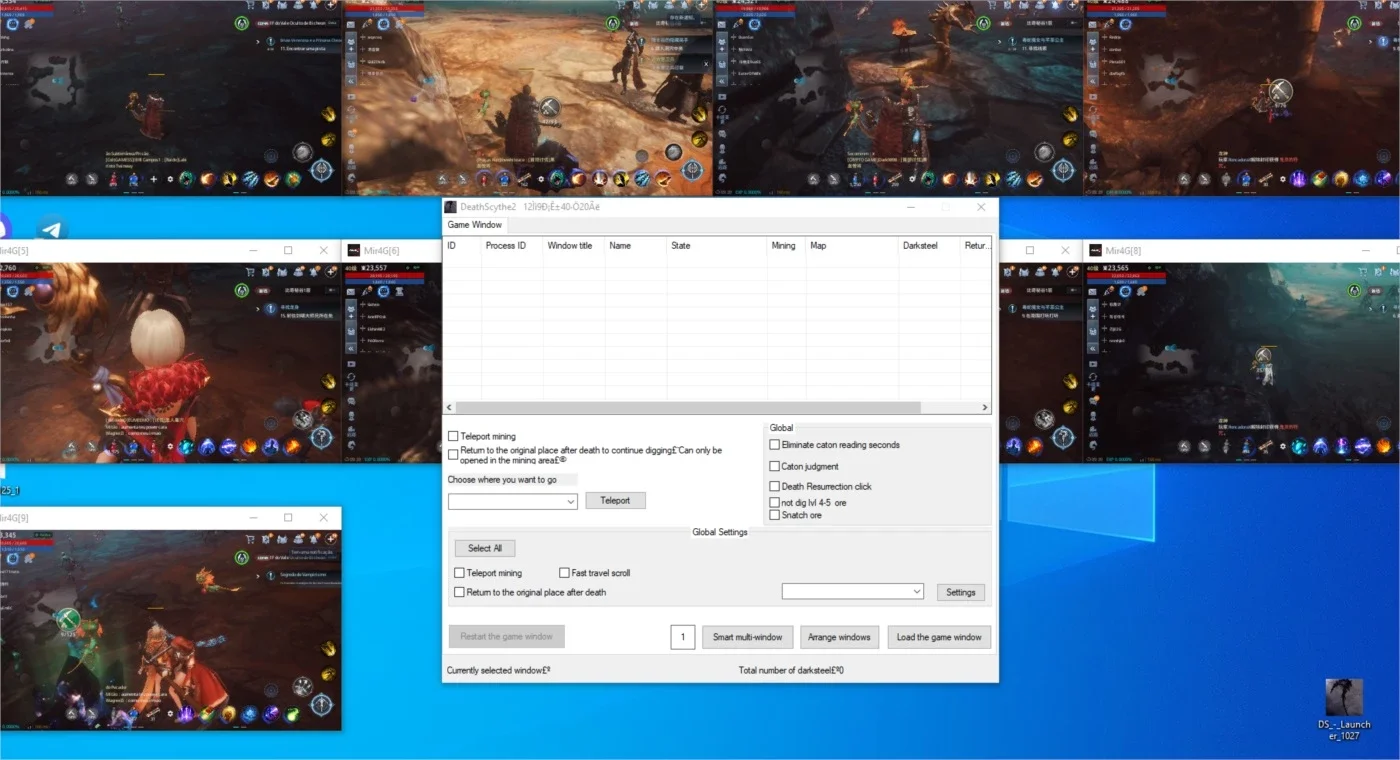Click the Mir4G[6] window title icon
1400x760 pixels.
[x=352, y=250]
